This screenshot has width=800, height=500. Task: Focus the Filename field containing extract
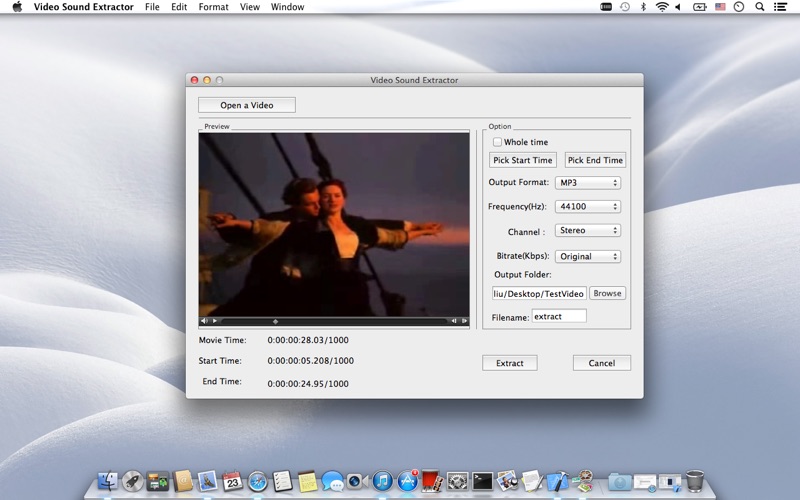(x=559, y=316)
